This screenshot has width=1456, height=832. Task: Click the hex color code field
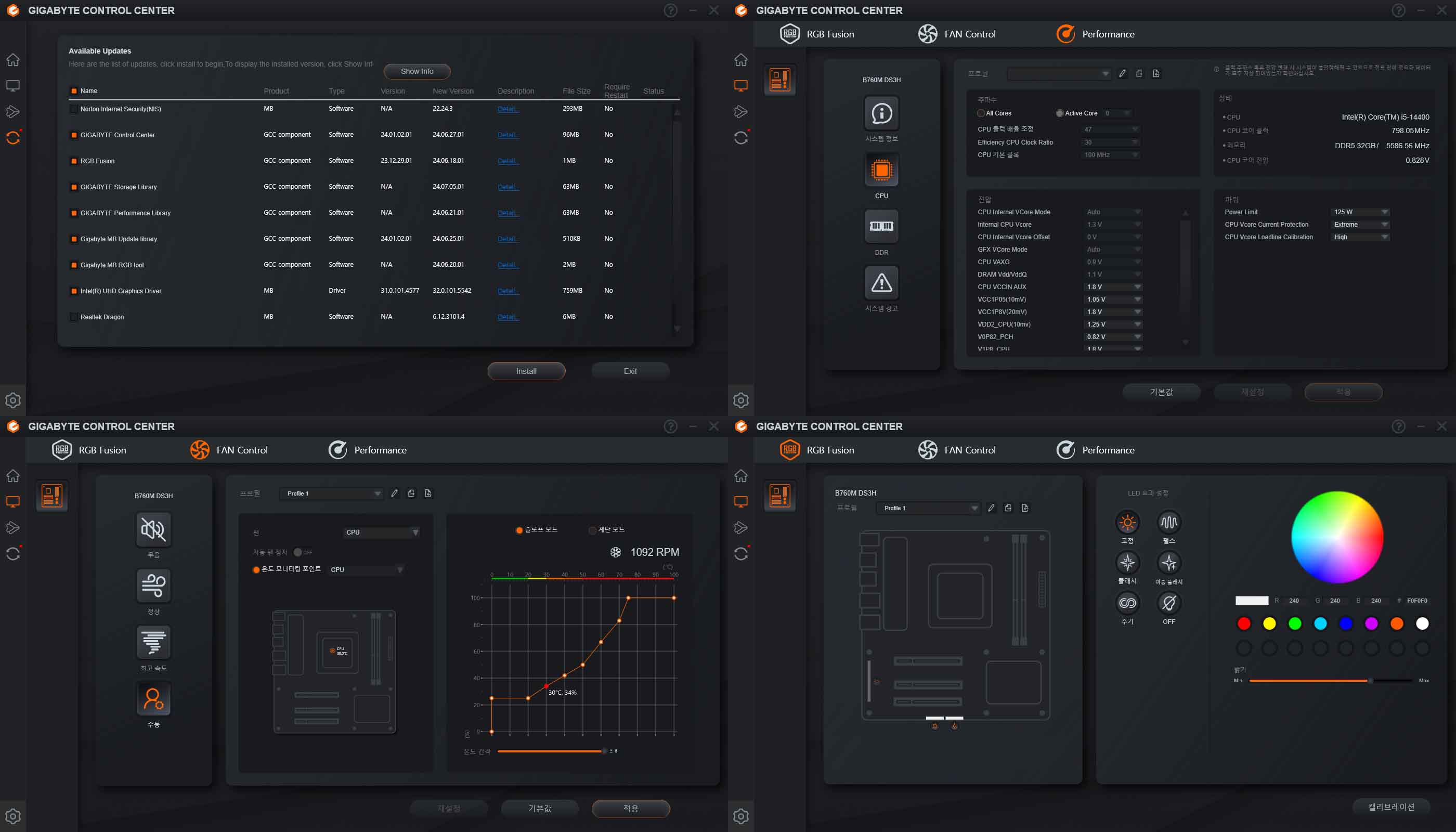click(x=1416, y=601)
